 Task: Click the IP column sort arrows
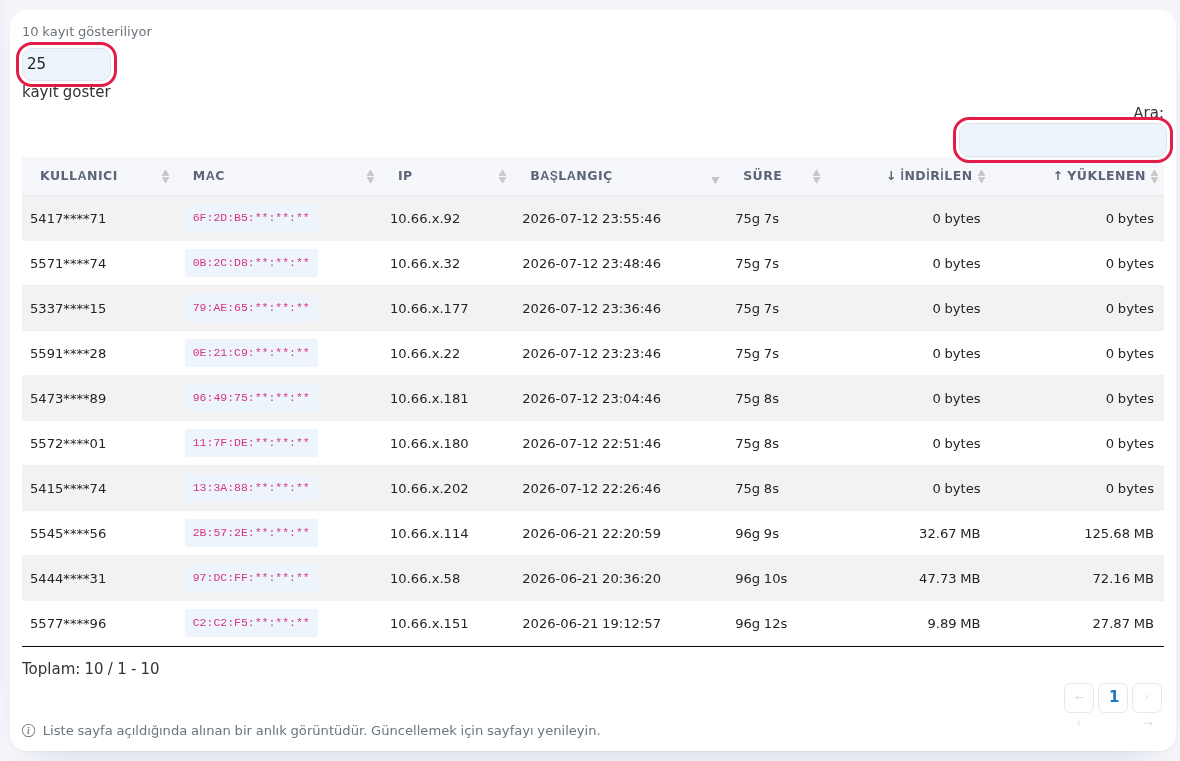(x=503, y=176)
